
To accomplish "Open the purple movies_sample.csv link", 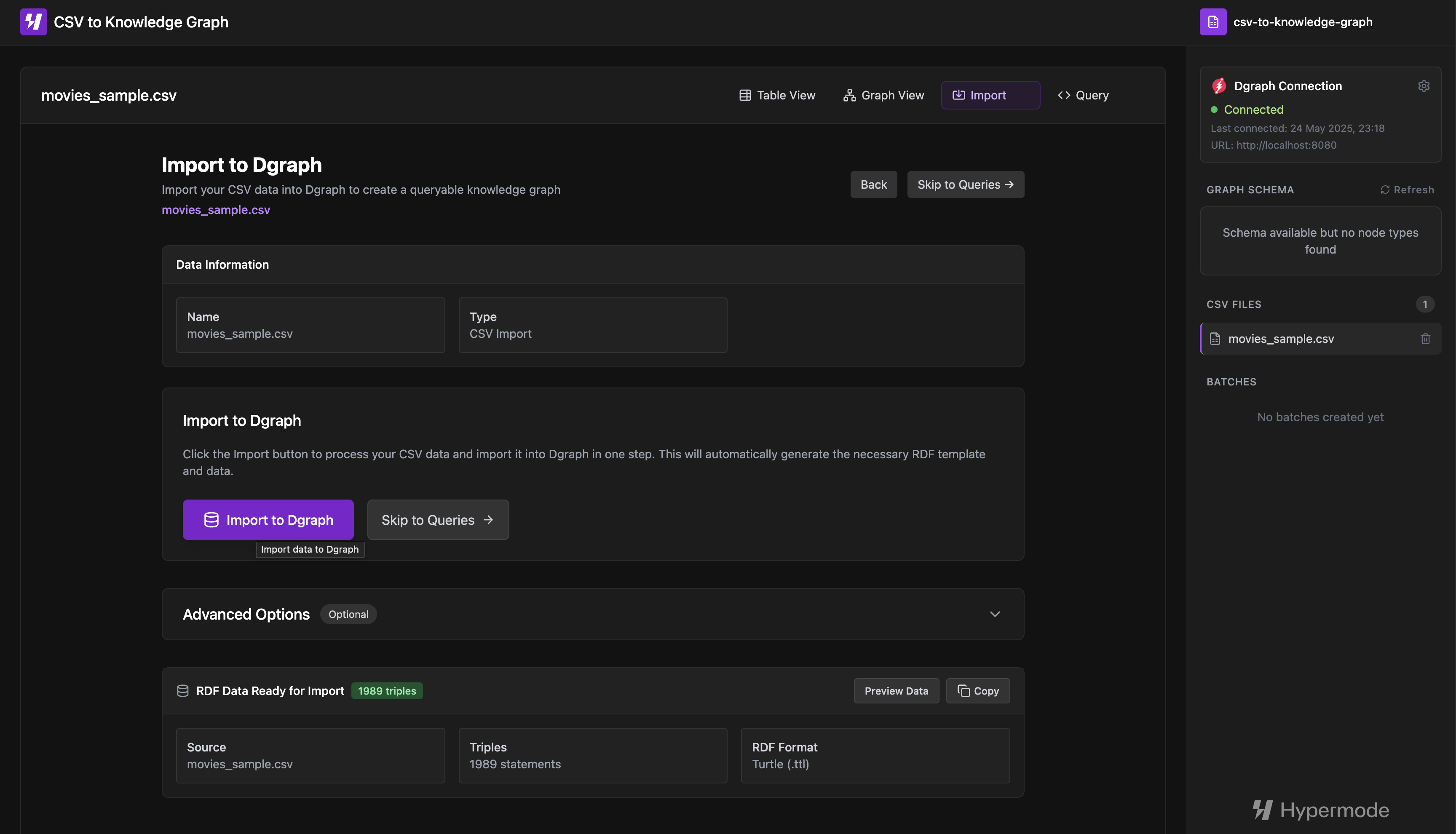I will point(215,210).
